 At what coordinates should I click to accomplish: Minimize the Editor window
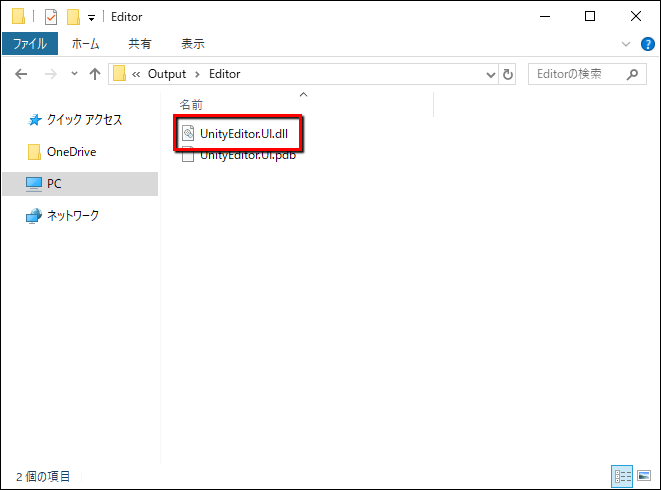click(545, 16)
